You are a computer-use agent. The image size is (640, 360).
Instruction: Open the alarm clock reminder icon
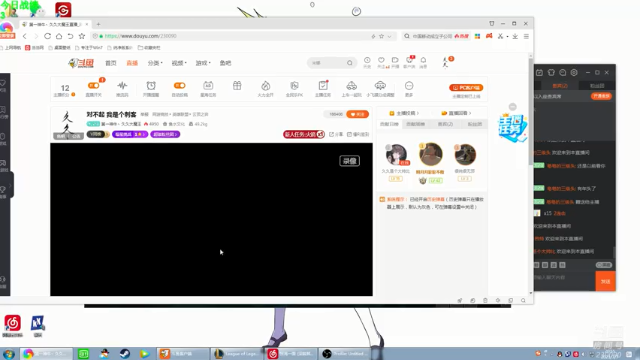(x=151, y=85)
